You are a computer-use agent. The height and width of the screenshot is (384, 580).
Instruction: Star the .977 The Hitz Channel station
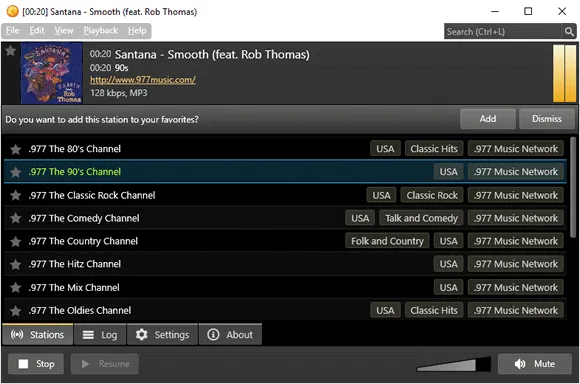[x=16, y=265]
